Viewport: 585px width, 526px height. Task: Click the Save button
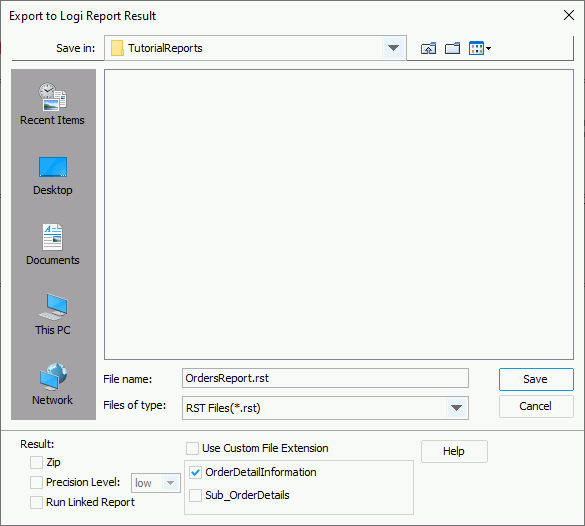tap(536, 379)
